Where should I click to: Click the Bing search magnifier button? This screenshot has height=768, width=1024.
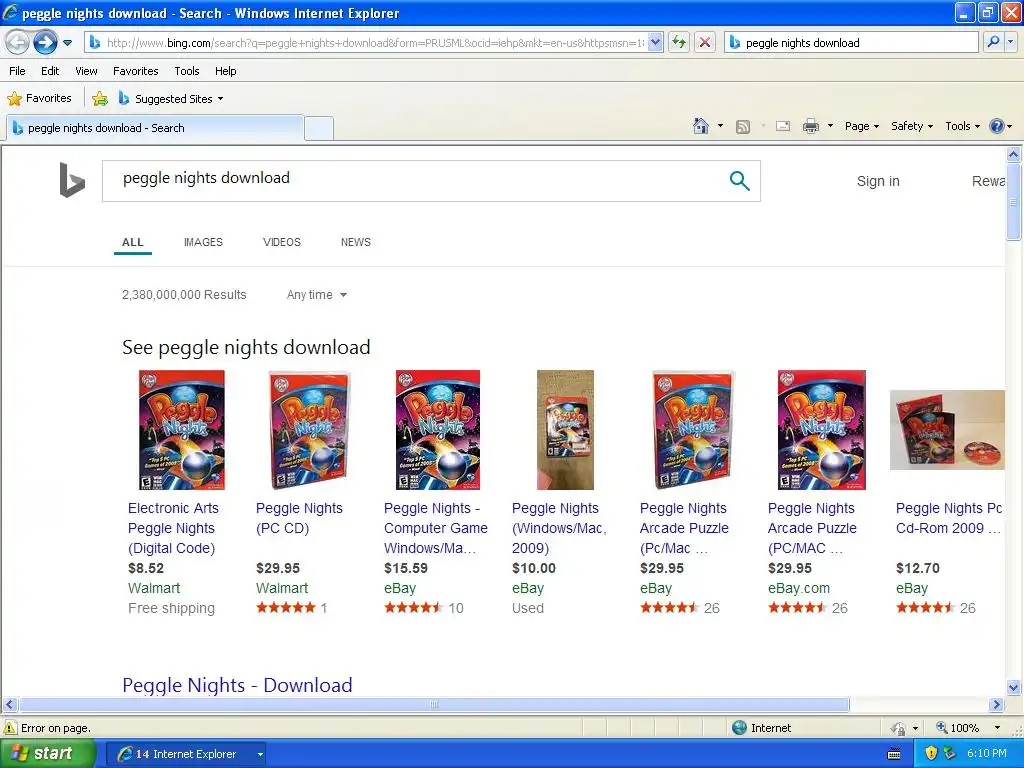click(x=739, y=181)
